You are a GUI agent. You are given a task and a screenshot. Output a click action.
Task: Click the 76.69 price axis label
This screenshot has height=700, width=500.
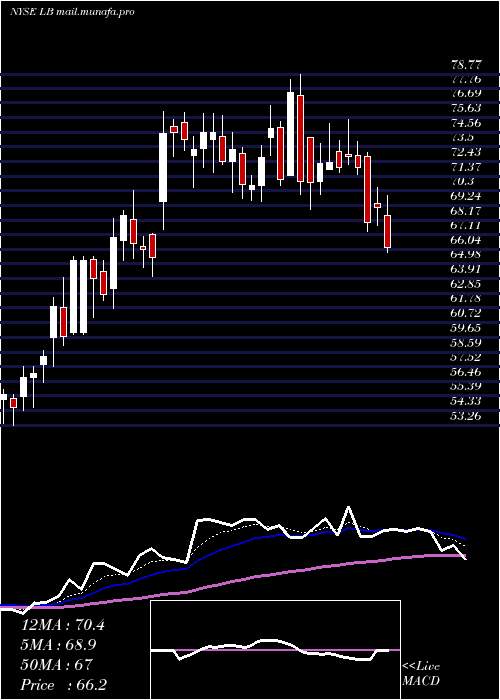pyautogui.click(x=466, y=94)
